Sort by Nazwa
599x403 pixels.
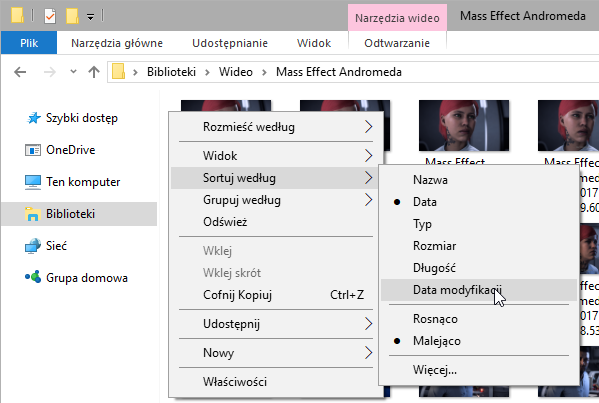click(479, 180)
